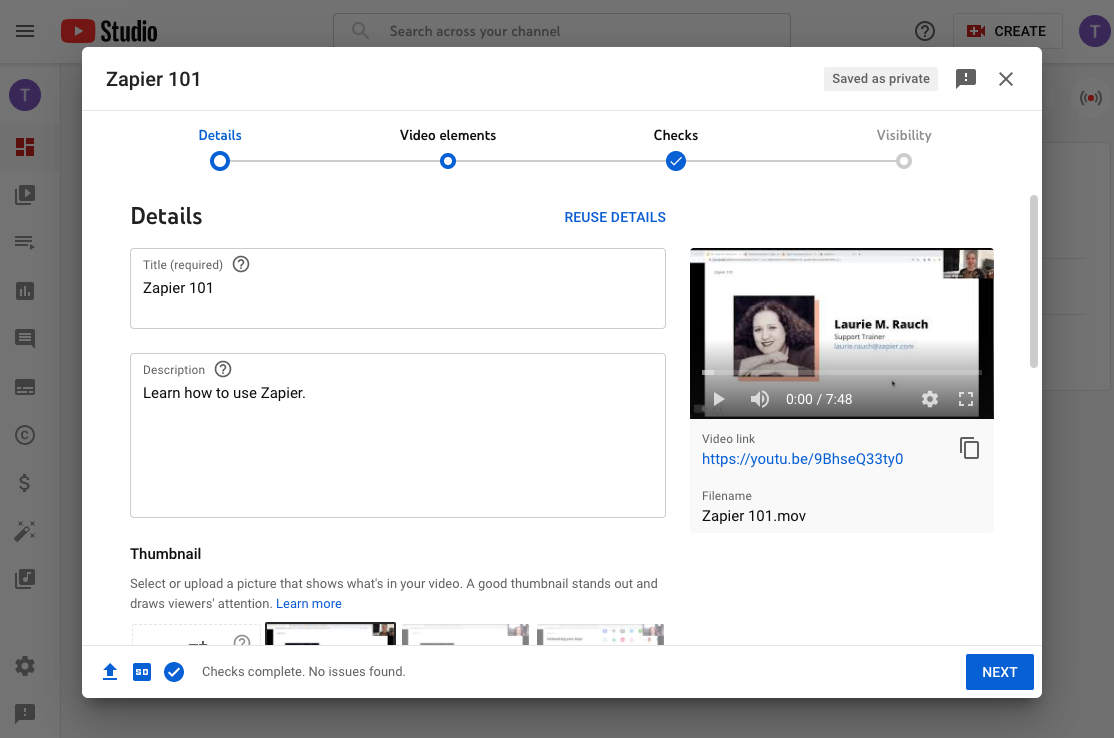Open Analytics bar chart icon in sidebar
1114x738 pixels.
coord(25,291)
